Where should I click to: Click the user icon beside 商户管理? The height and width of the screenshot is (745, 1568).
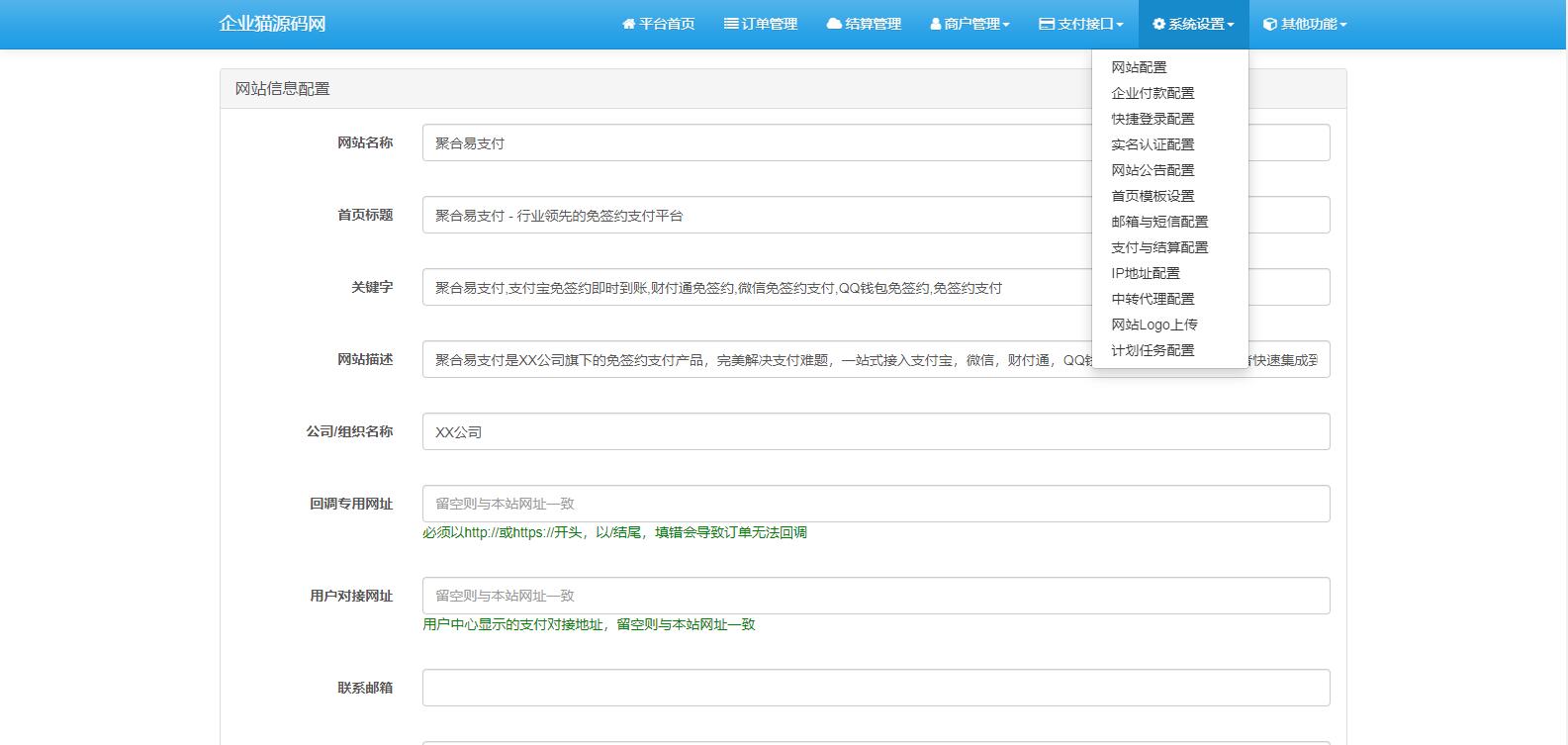pyautogui.click(x=936, y=24)
